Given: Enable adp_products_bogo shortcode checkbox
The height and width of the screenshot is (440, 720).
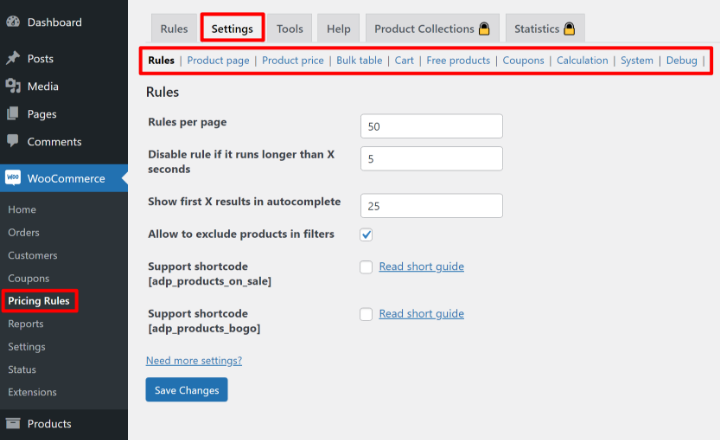Looking at the screenshot, I should pyautogui.click(x=366, y=314).
